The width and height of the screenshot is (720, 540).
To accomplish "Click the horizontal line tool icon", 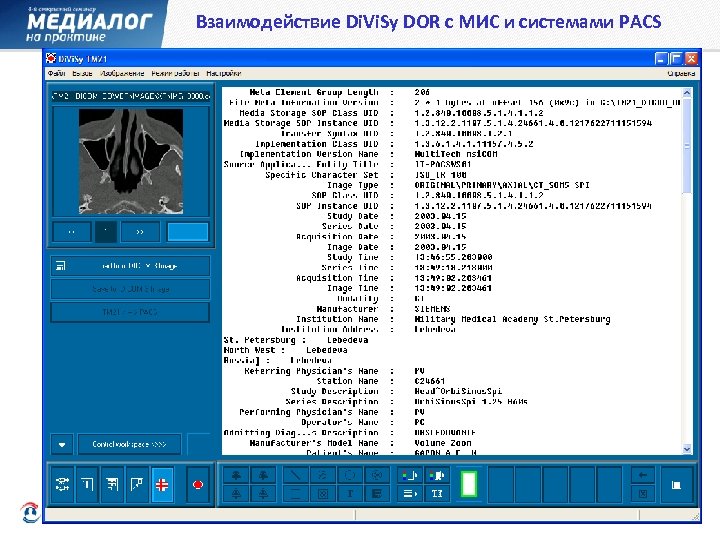I will click(296, 494).
